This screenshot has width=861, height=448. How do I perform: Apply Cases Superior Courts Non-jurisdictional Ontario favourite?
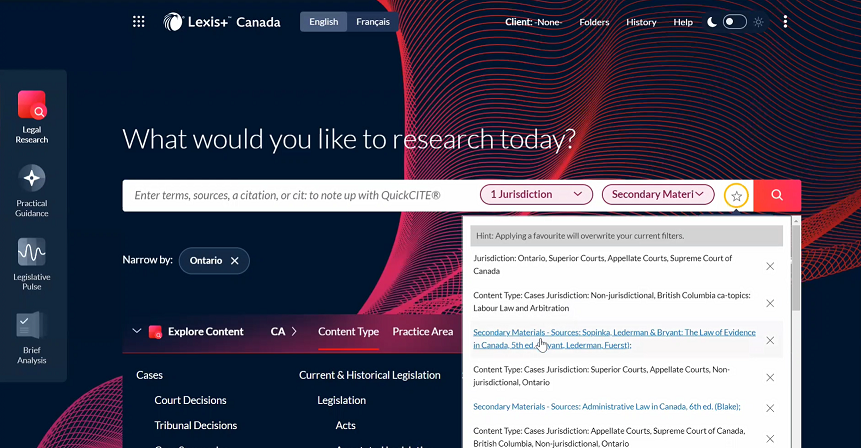[601, 376]
